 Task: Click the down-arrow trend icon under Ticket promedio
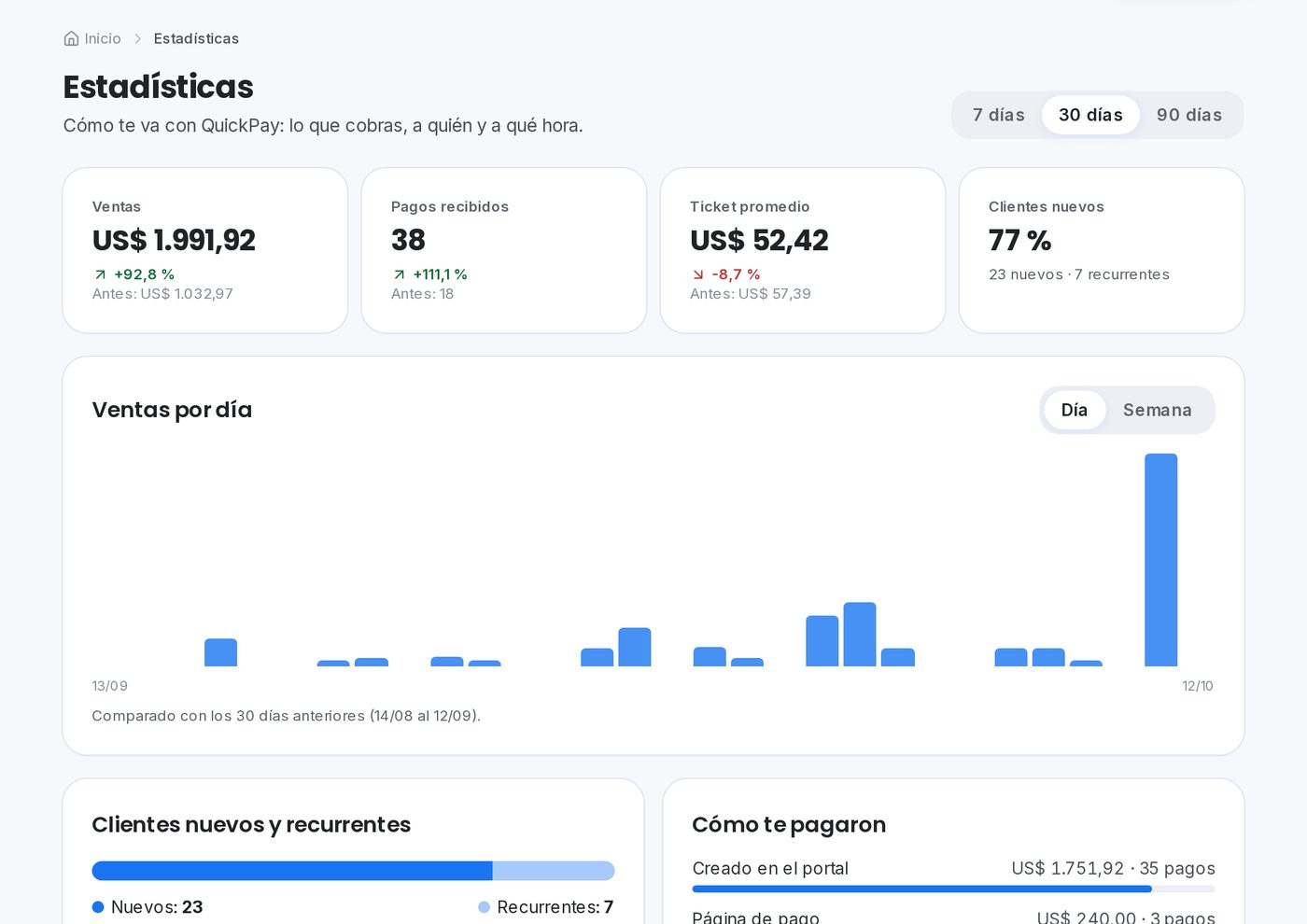coord(697,274)
